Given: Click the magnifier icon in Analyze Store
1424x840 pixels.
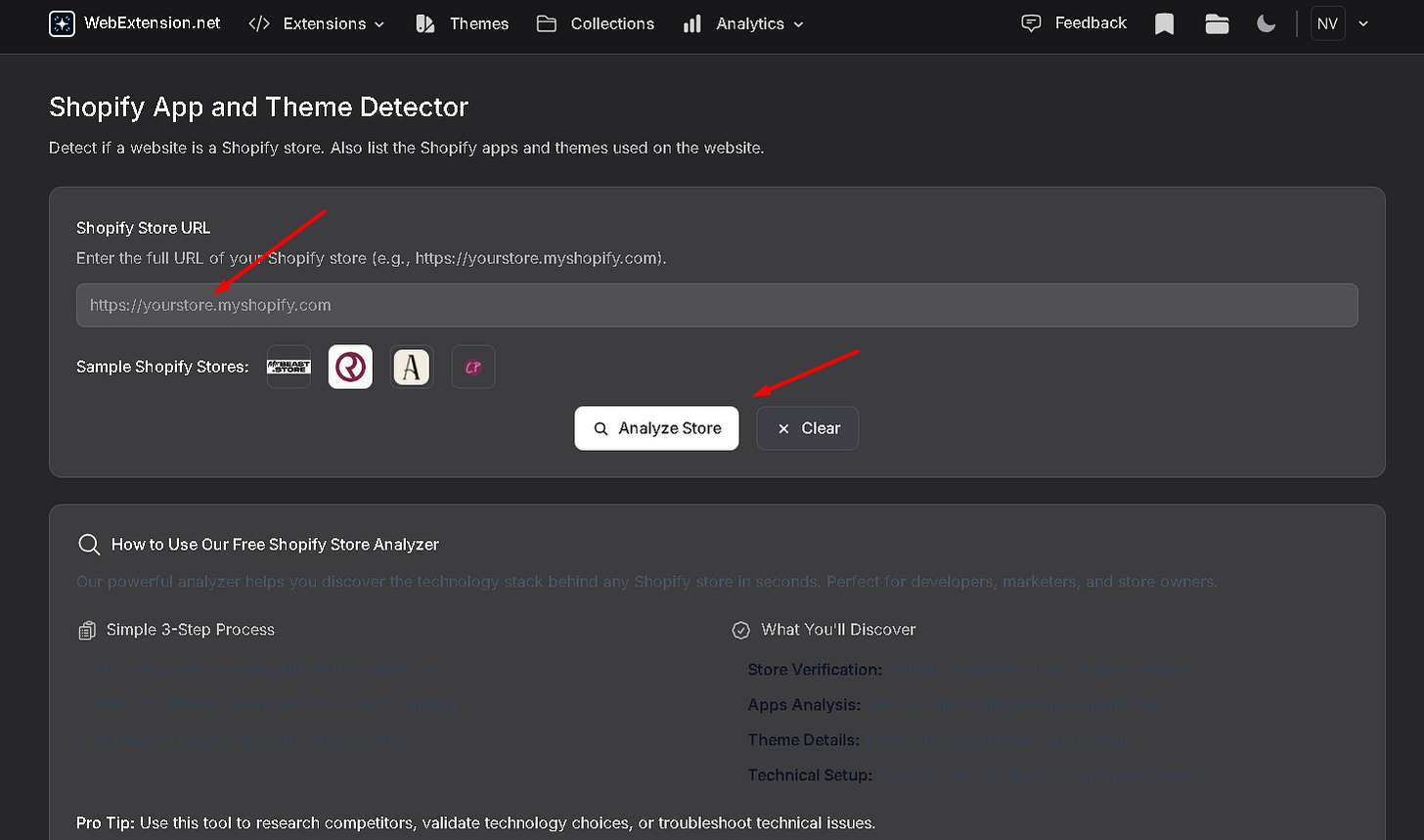Looking at the screenshot, I should pyautogui.click(x=601, y=429).
